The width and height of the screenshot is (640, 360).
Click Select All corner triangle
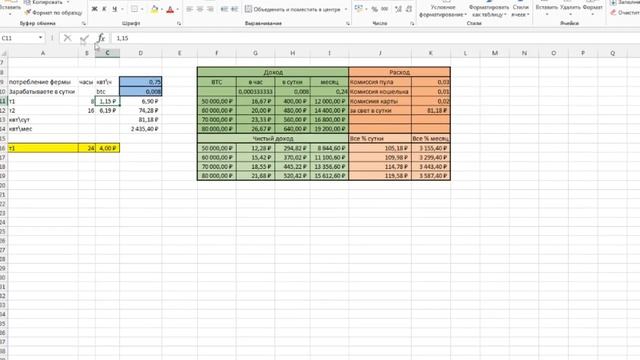pos(4,53)
